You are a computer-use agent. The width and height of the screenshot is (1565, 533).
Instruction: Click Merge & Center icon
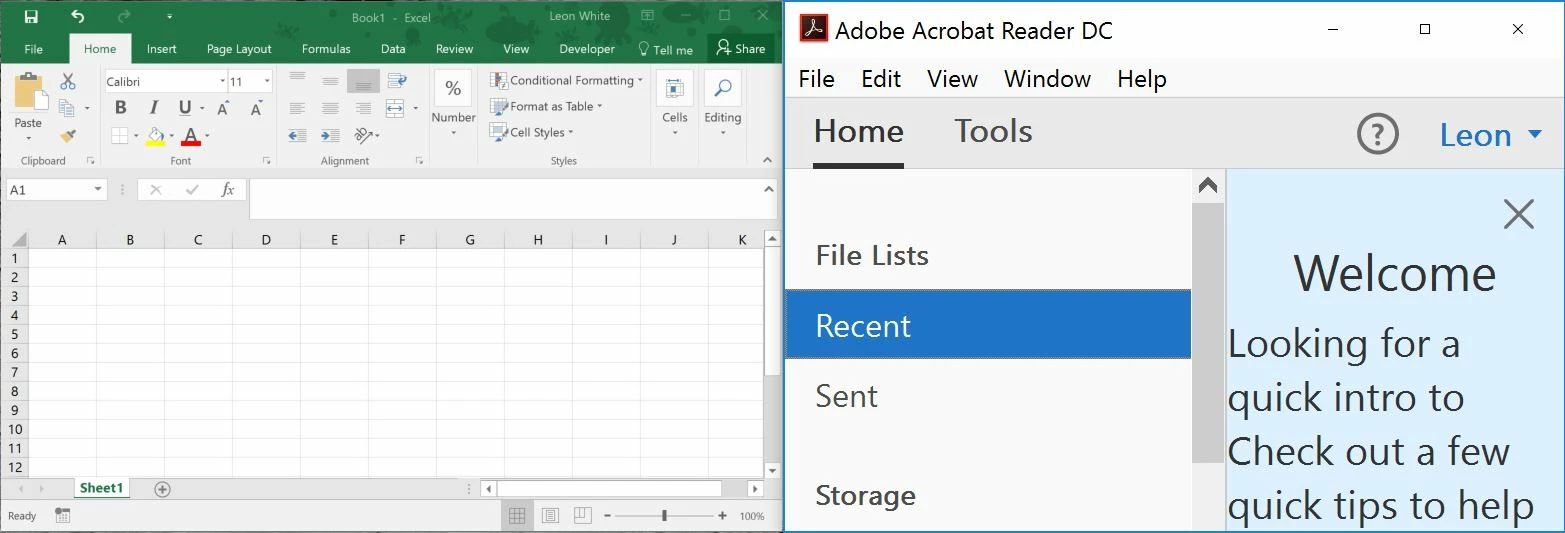pyautogui.click(x=395, y=108)
